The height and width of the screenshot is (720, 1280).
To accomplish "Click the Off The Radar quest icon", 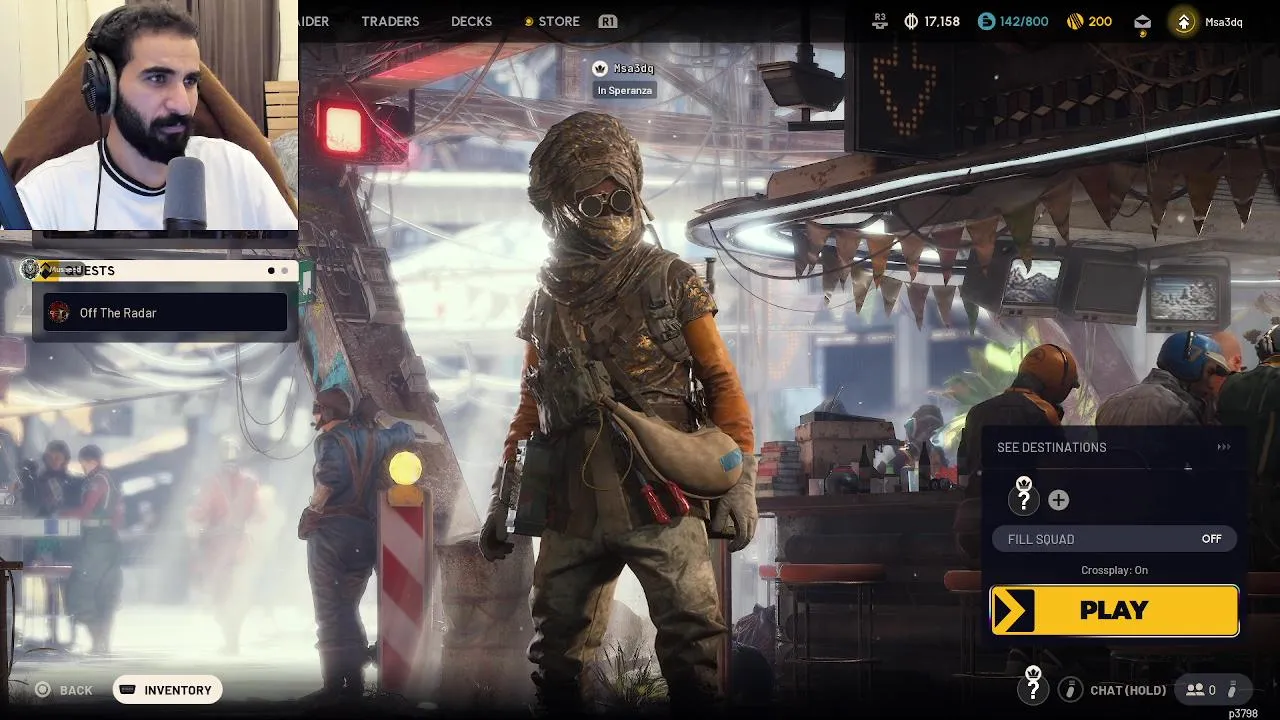I will [60, 313].
